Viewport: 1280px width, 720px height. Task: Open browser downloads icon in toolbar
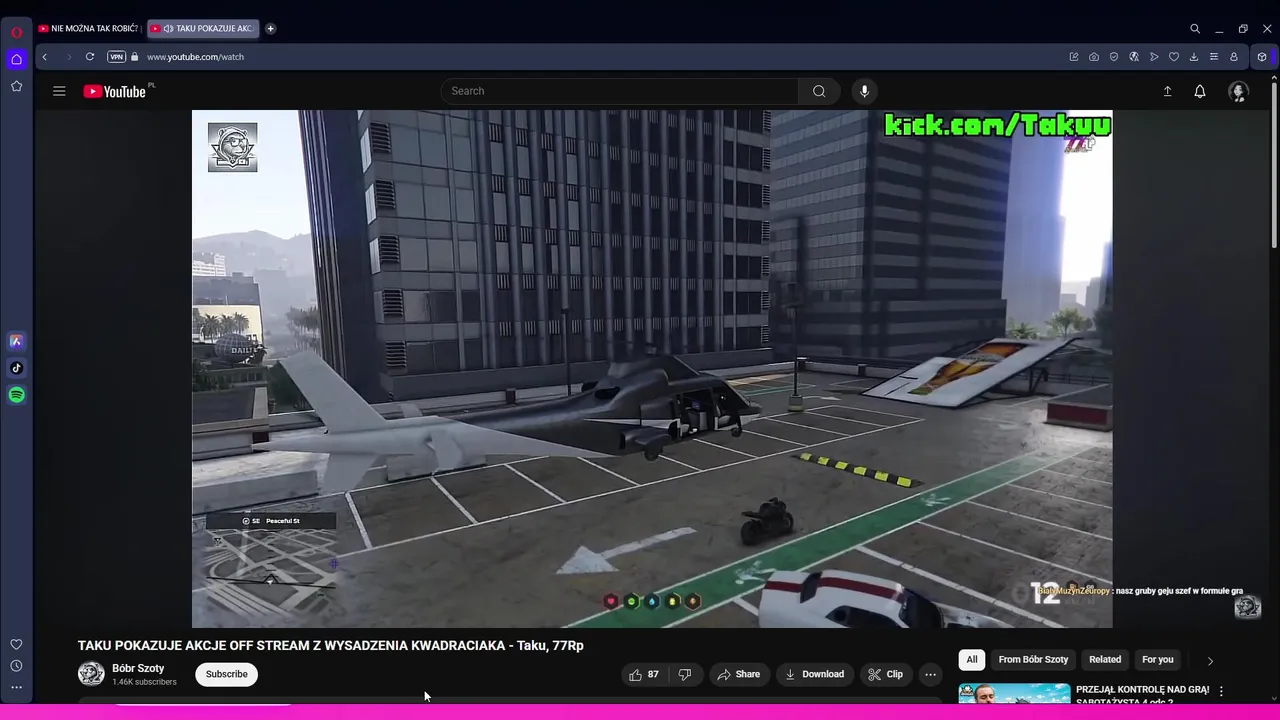pos(1194,57)
